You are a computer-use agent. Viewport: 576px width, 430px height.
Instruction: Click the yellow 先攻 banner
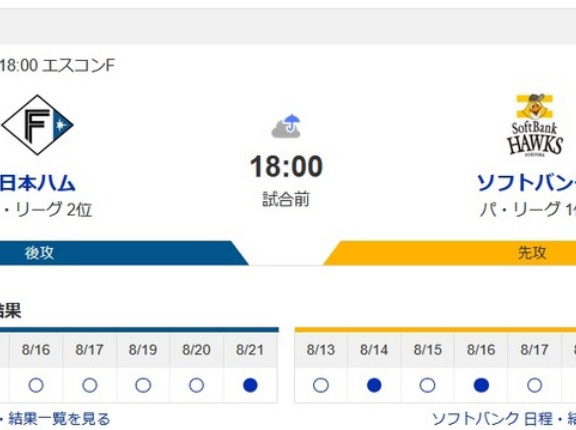449,253
